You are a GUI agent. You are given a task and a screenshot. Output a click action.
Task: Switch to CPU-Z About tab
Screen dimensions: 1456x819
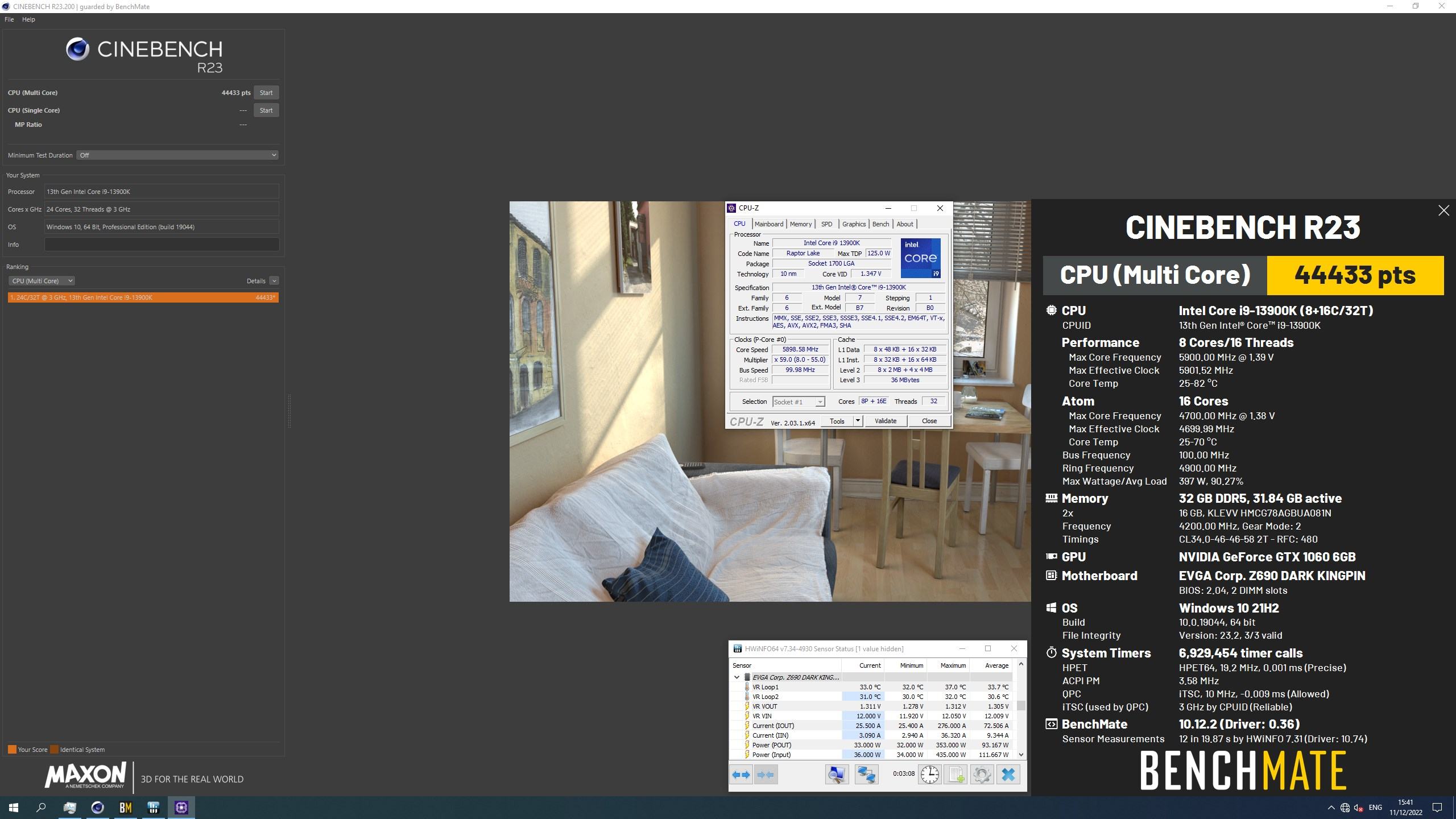tap(905, 224)
